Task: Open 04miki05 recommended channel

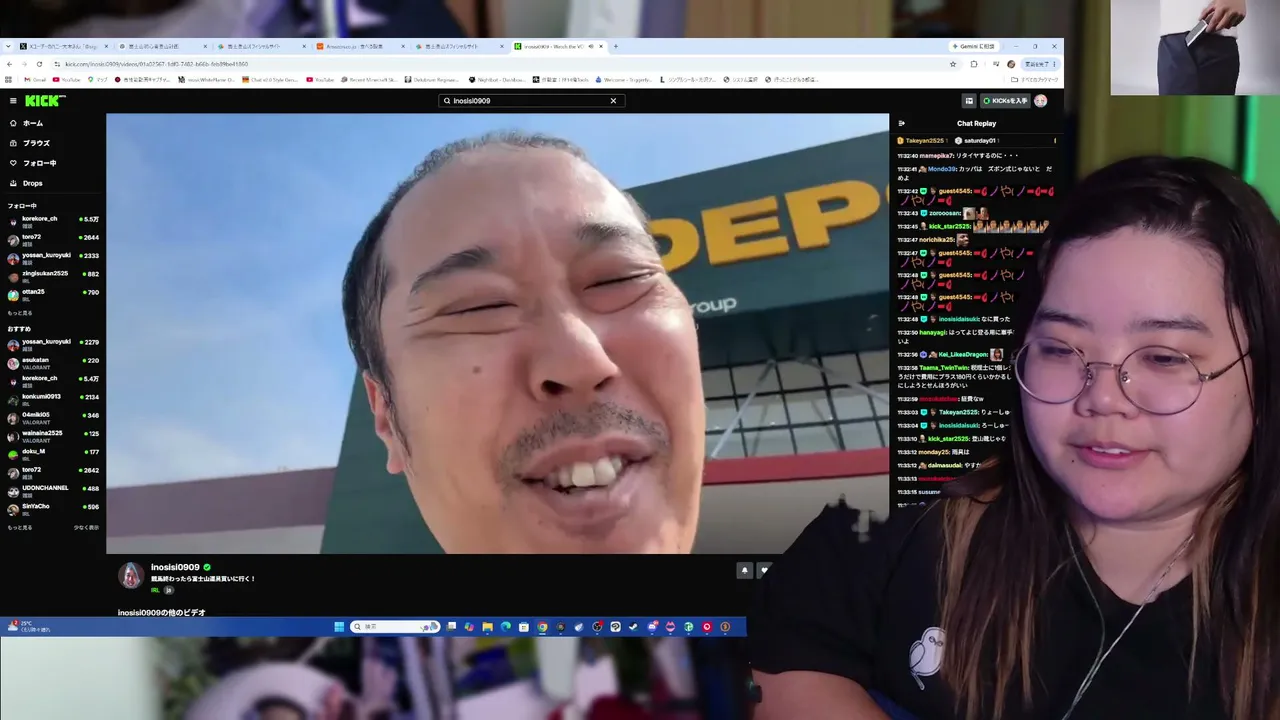Action: [x=53, y=417]
